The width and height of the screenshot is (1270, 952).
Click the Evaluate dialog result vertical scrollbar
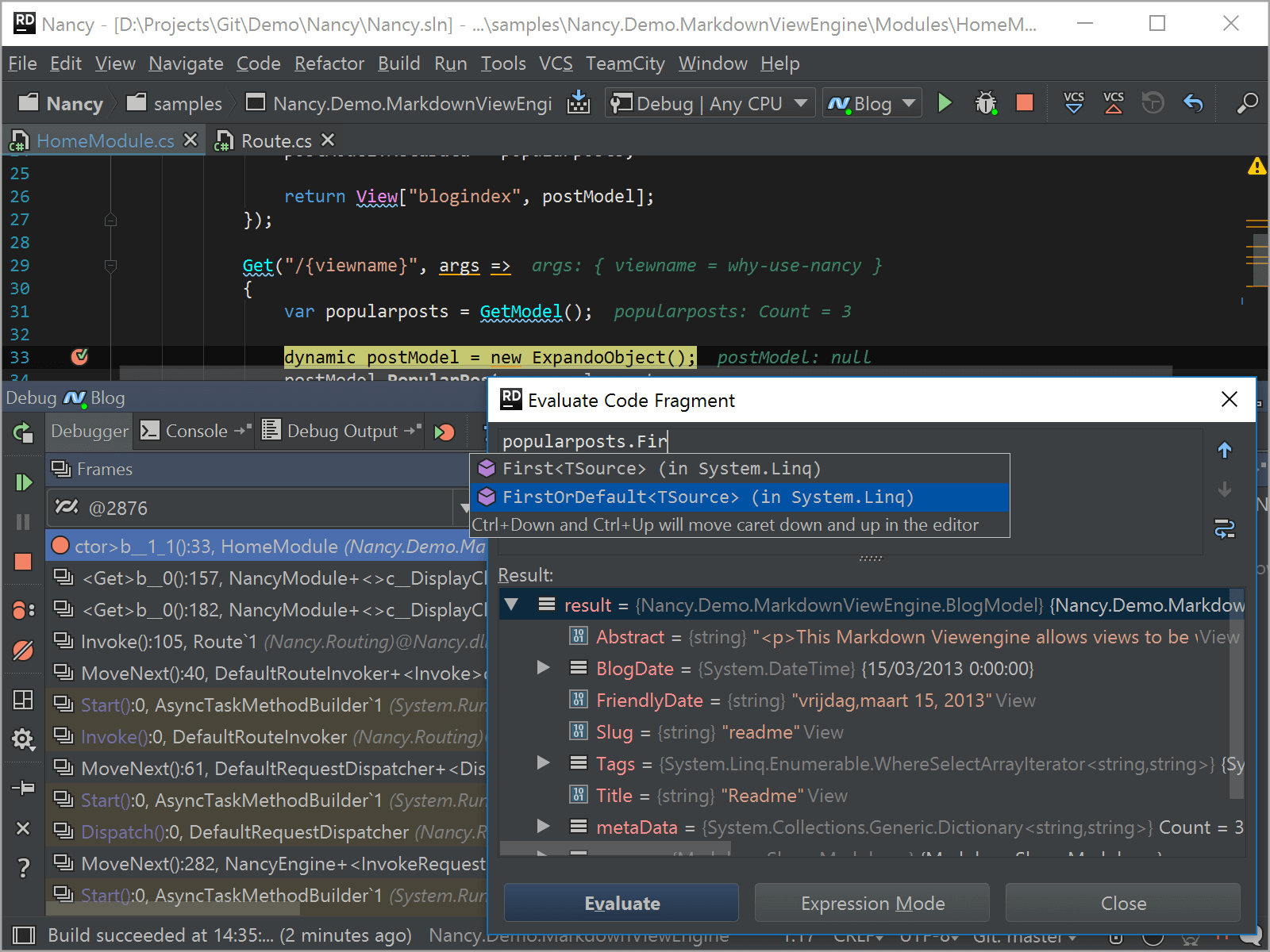click(x=1237, y=694)
